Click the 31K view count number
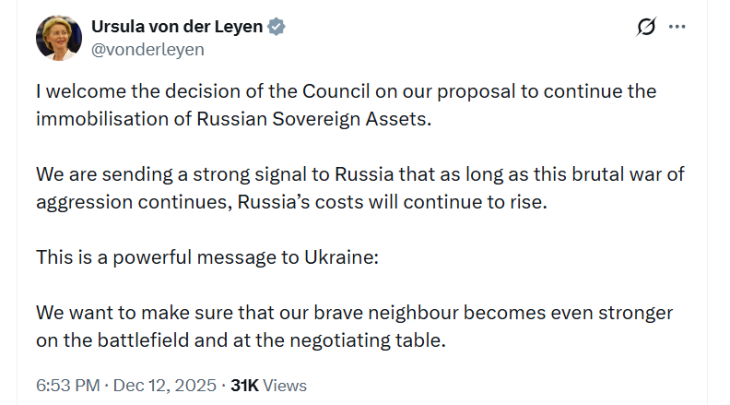 [x=246, y=385]
